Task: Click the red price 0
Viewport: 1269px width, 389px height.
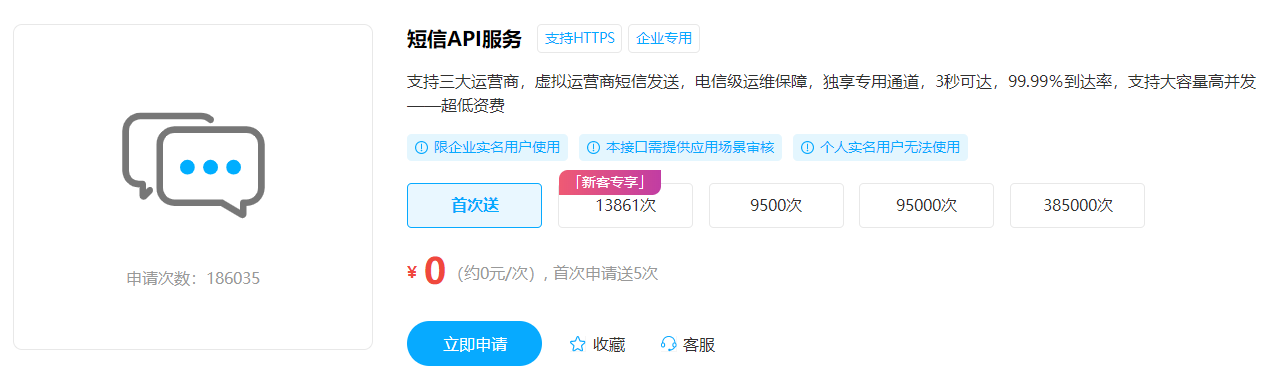Action: pyautogui.click(x=434, y=272)
